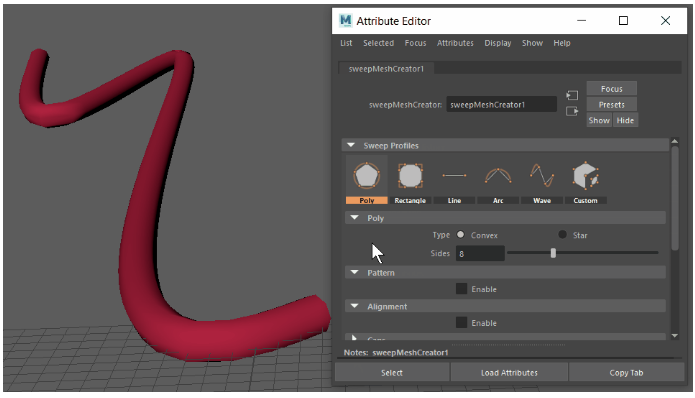Image resolution: width=695 pixels, height=398 pixels.
Task: Open the Focus menu
Action: pos(415,43)
